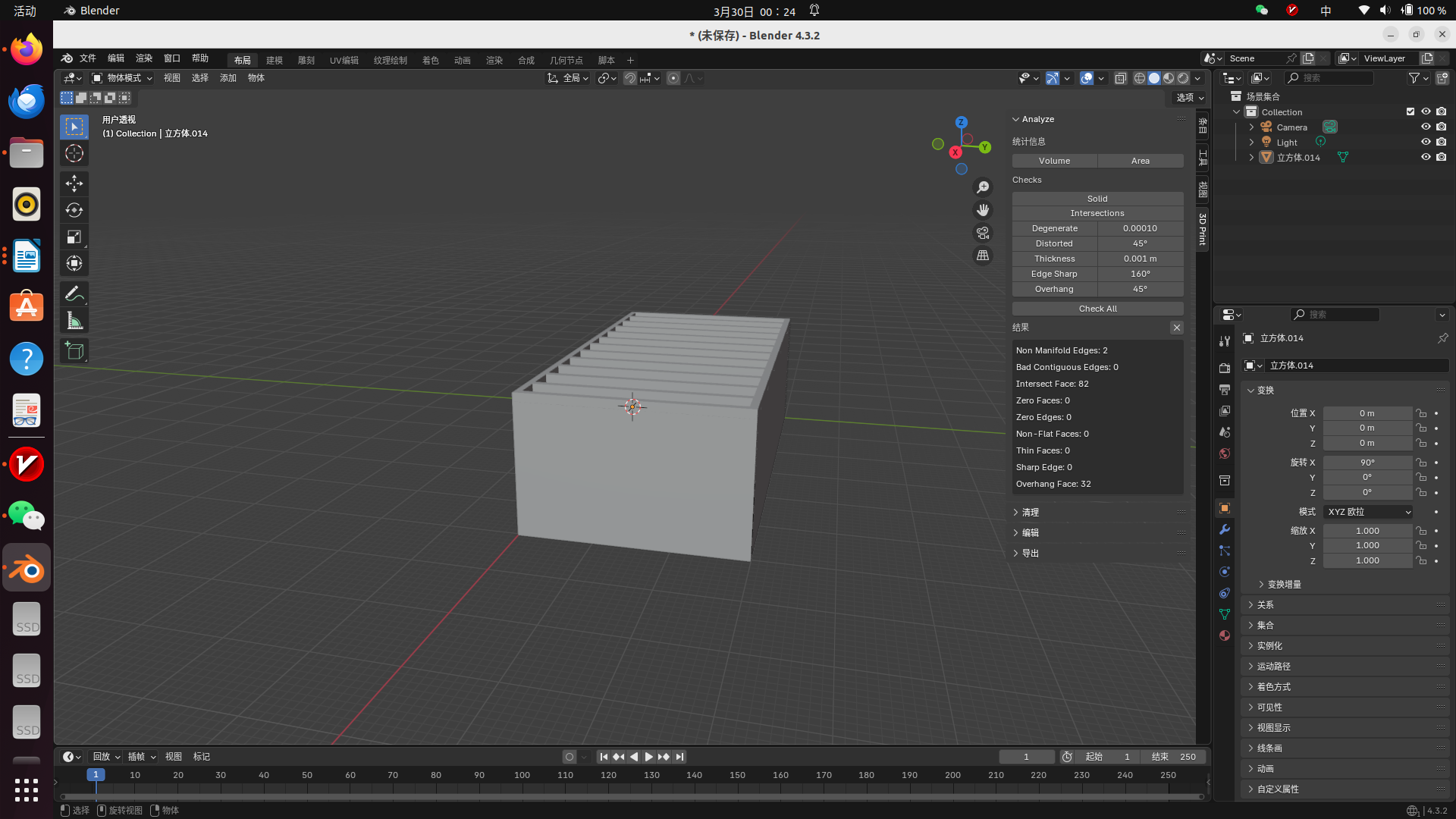Image resolution: width=1456 pixels, height=819 pixels.
Task: Uncheck the Collection exclude checkbox
Action: point(1410,111)
